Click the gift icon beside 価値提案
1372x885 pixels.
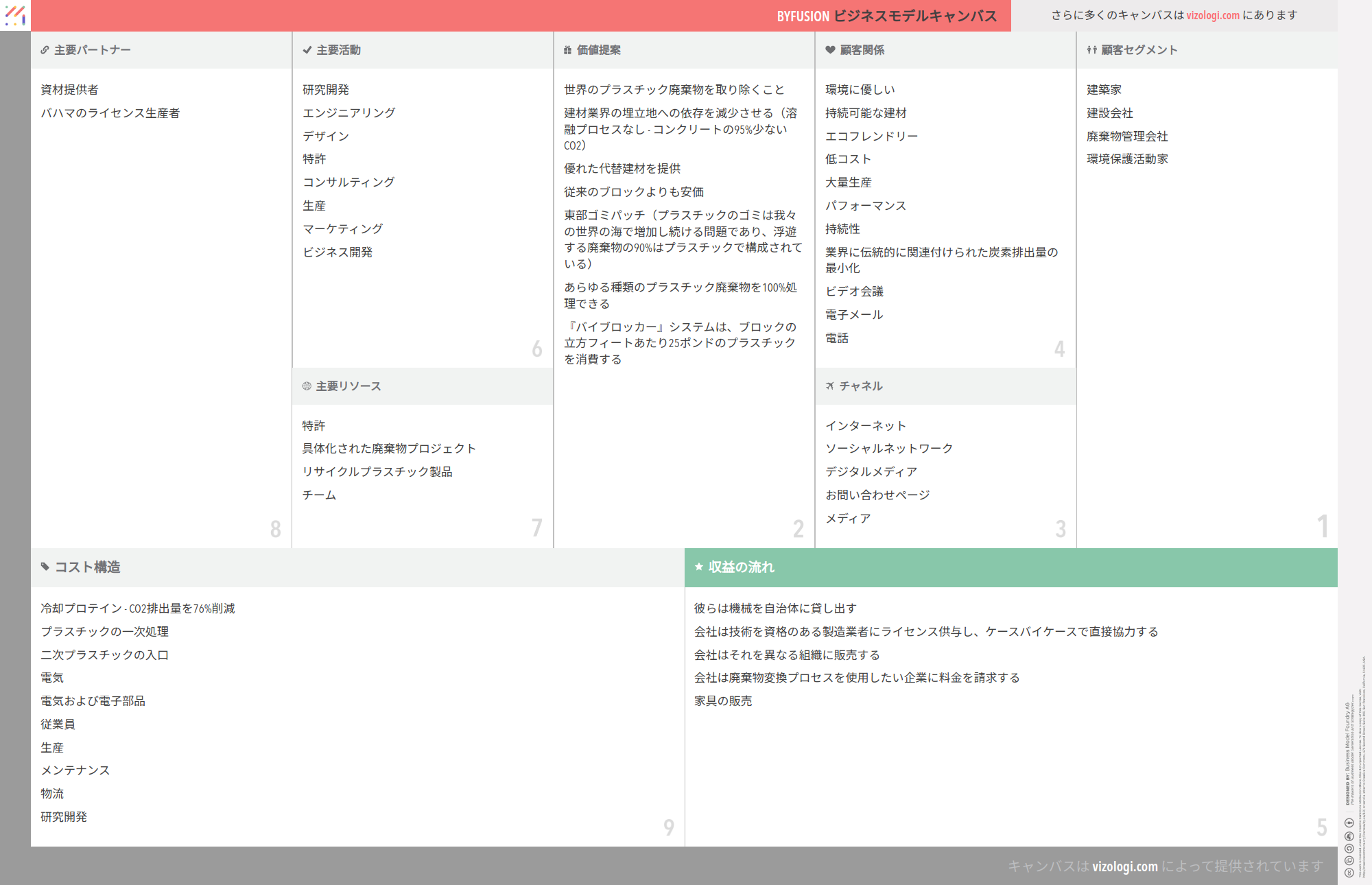(567, 50)
